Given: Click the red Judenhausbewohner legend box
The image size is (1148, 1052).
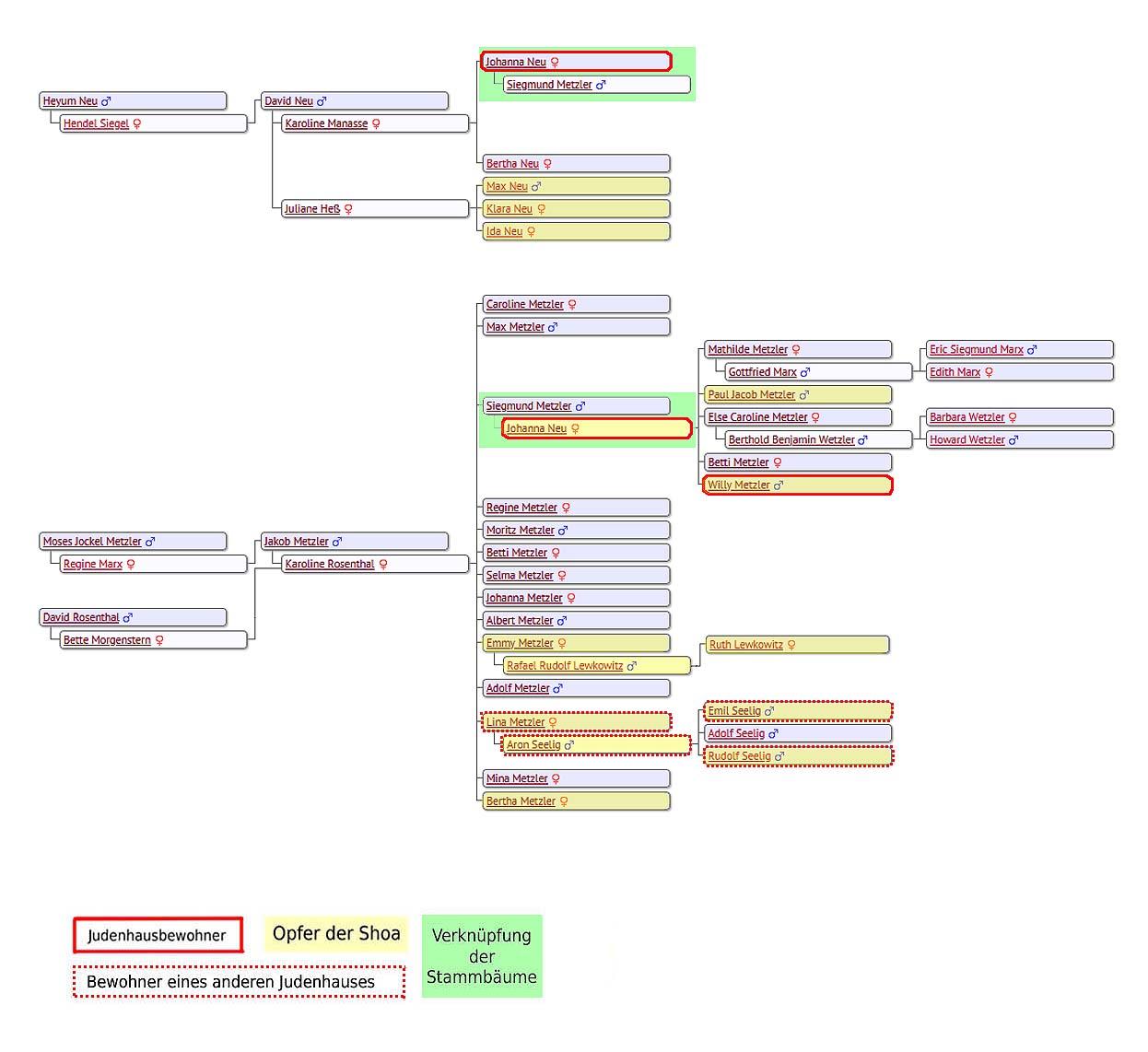Looking at the screenshot, I should coord(158,935).
